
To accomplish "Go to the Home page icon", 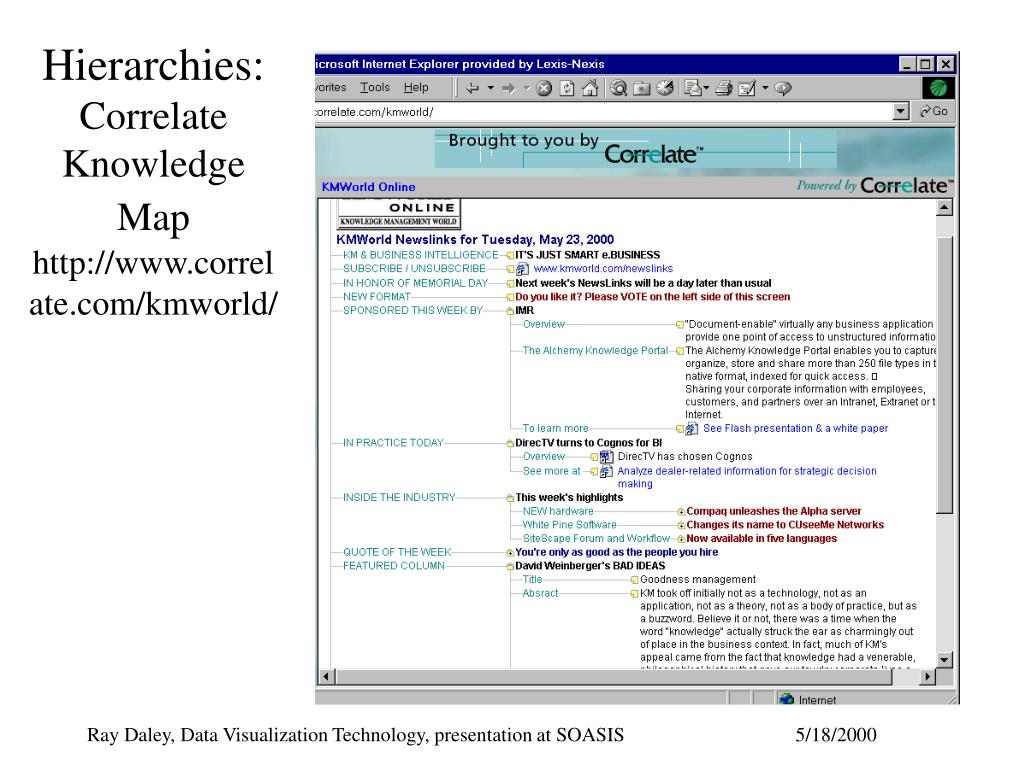I will pos(590,88).
